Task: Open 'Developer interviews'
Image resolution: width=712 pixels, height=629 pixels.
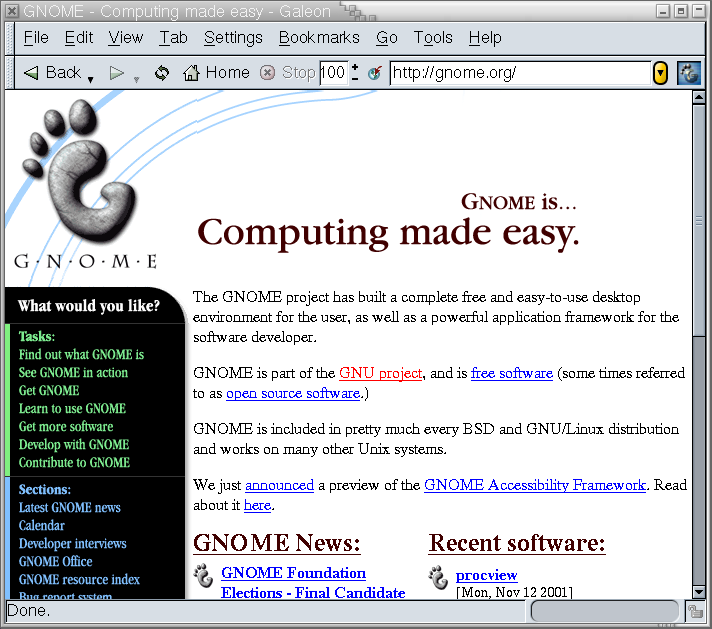Action: point(73,544)
